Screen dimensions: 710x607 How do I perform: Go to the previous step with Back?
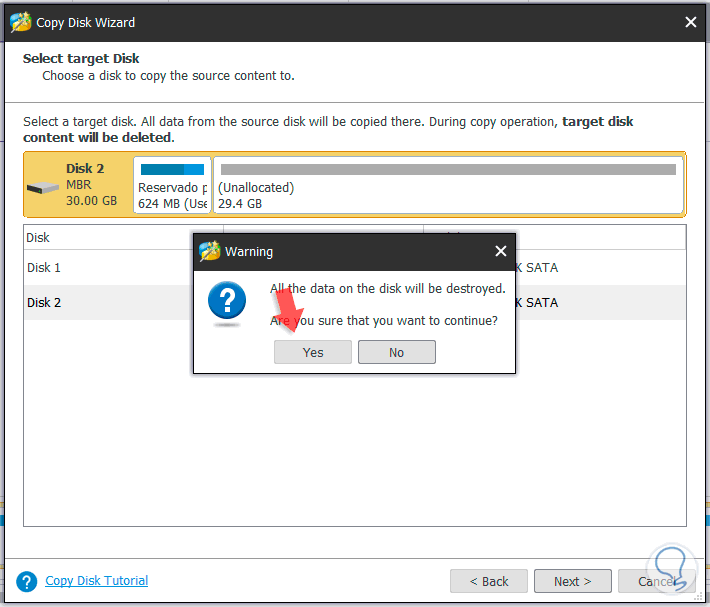pos(488,581)
